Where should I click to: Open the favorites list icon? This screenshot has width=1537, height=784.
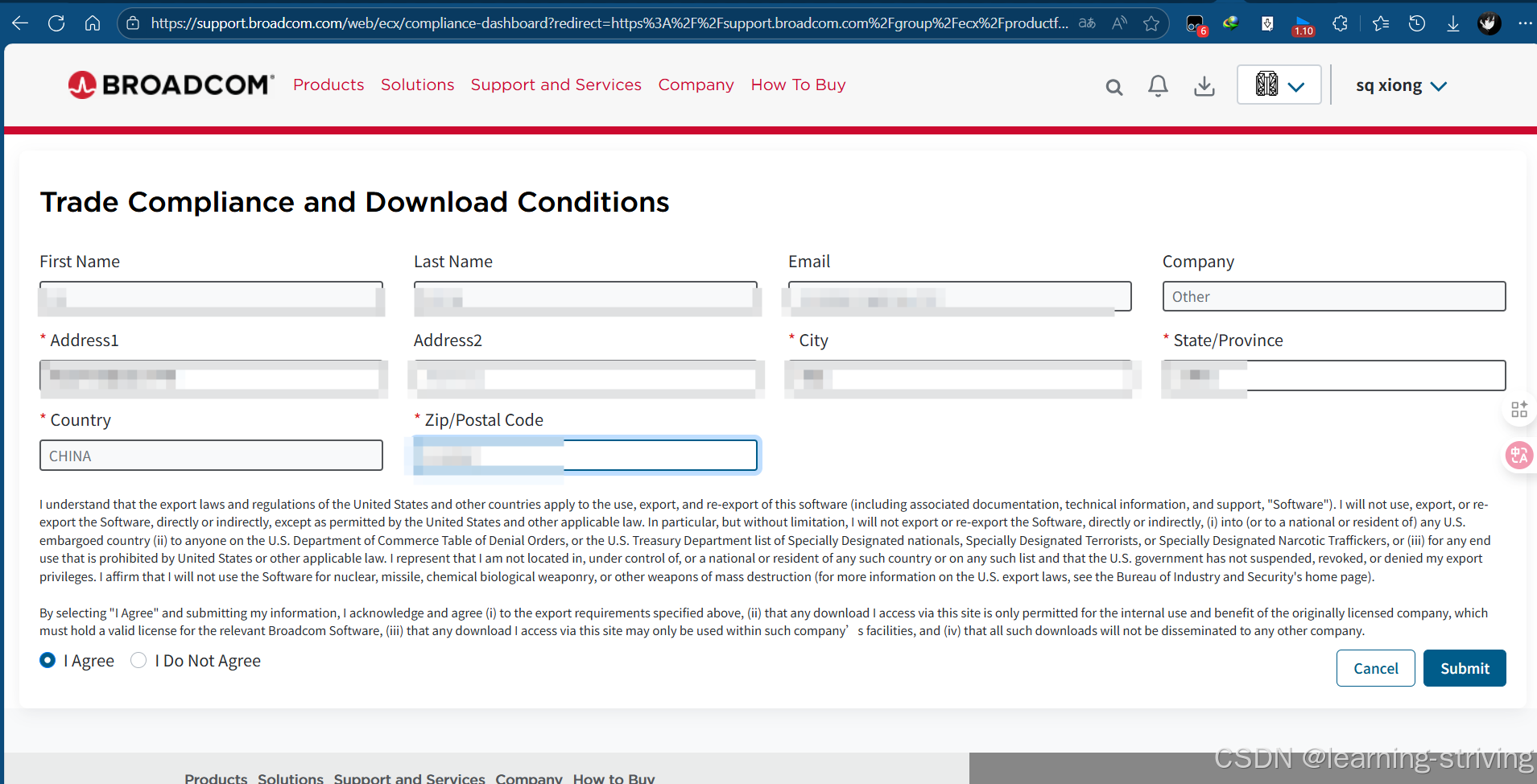coord(1381,23)
